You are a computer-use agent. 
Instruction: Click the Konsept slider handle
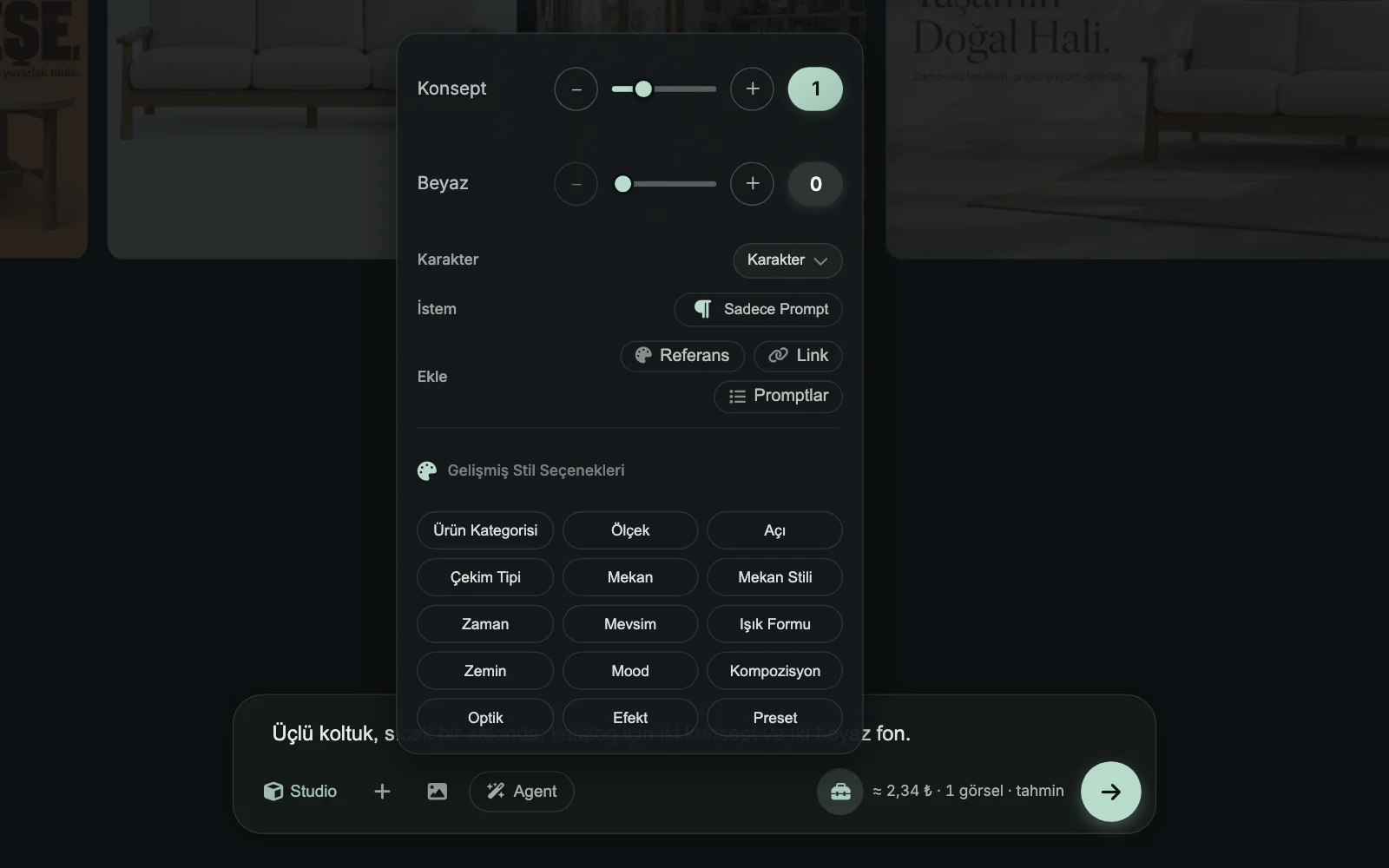(643, 89)
